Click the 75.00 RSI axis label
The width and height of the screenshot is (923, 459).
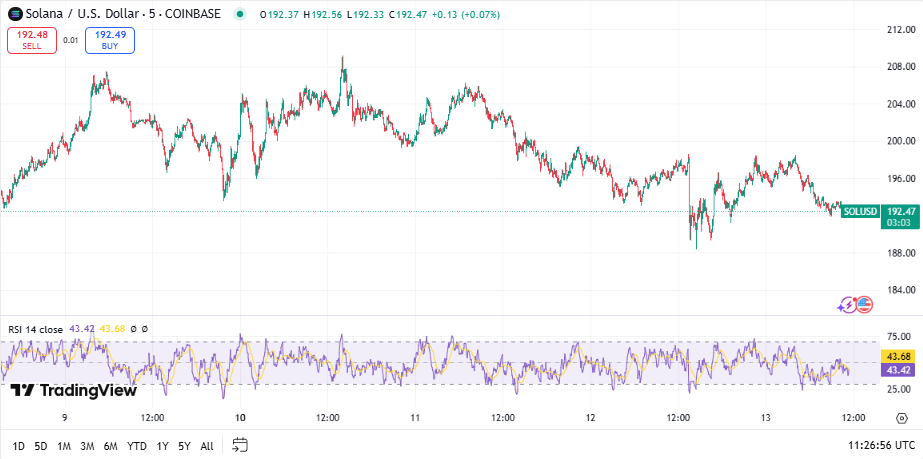pyautogui.click(x=899, y=337)
